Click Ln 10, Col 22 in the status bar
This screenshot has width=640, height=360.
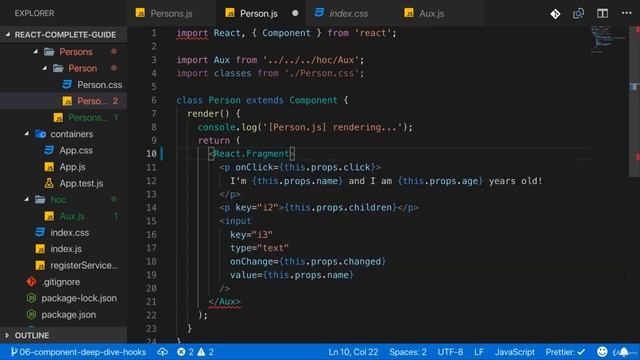coord(353,352)
